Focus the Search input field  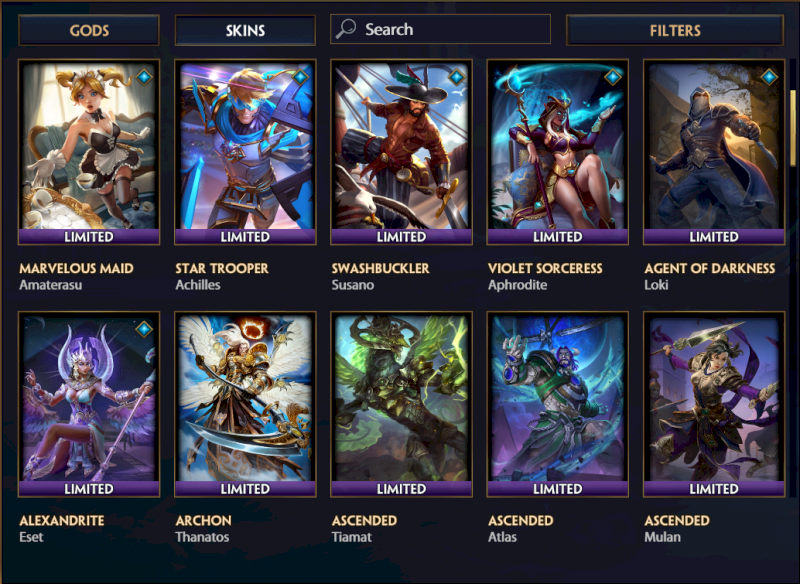pos(440,29)
